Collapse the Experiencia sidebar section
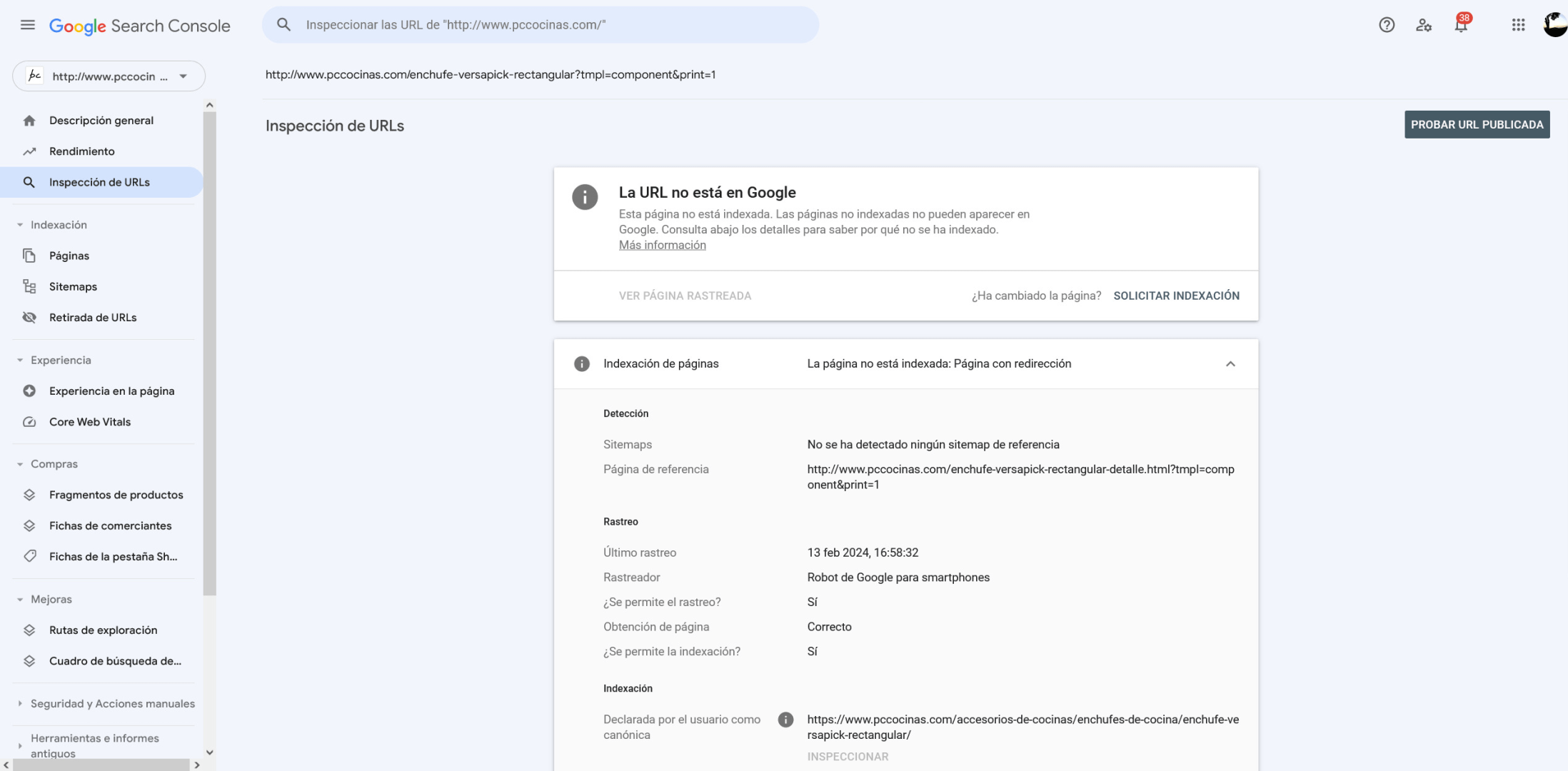 (x=20, y=361)
